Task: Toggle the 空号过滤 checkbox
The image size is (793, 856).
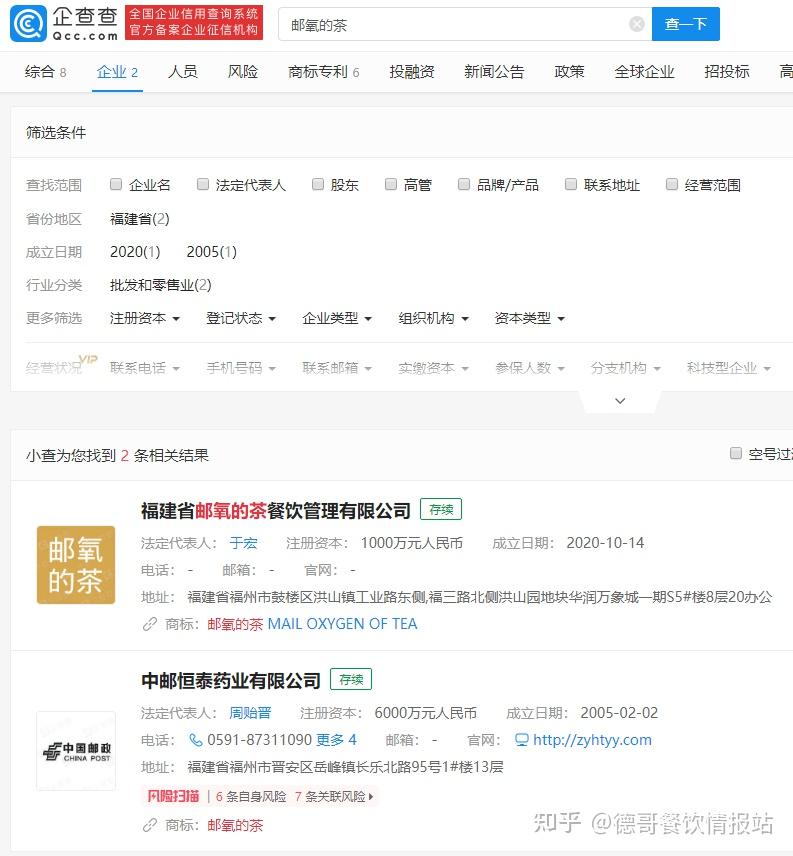Action: pos(736,453)
